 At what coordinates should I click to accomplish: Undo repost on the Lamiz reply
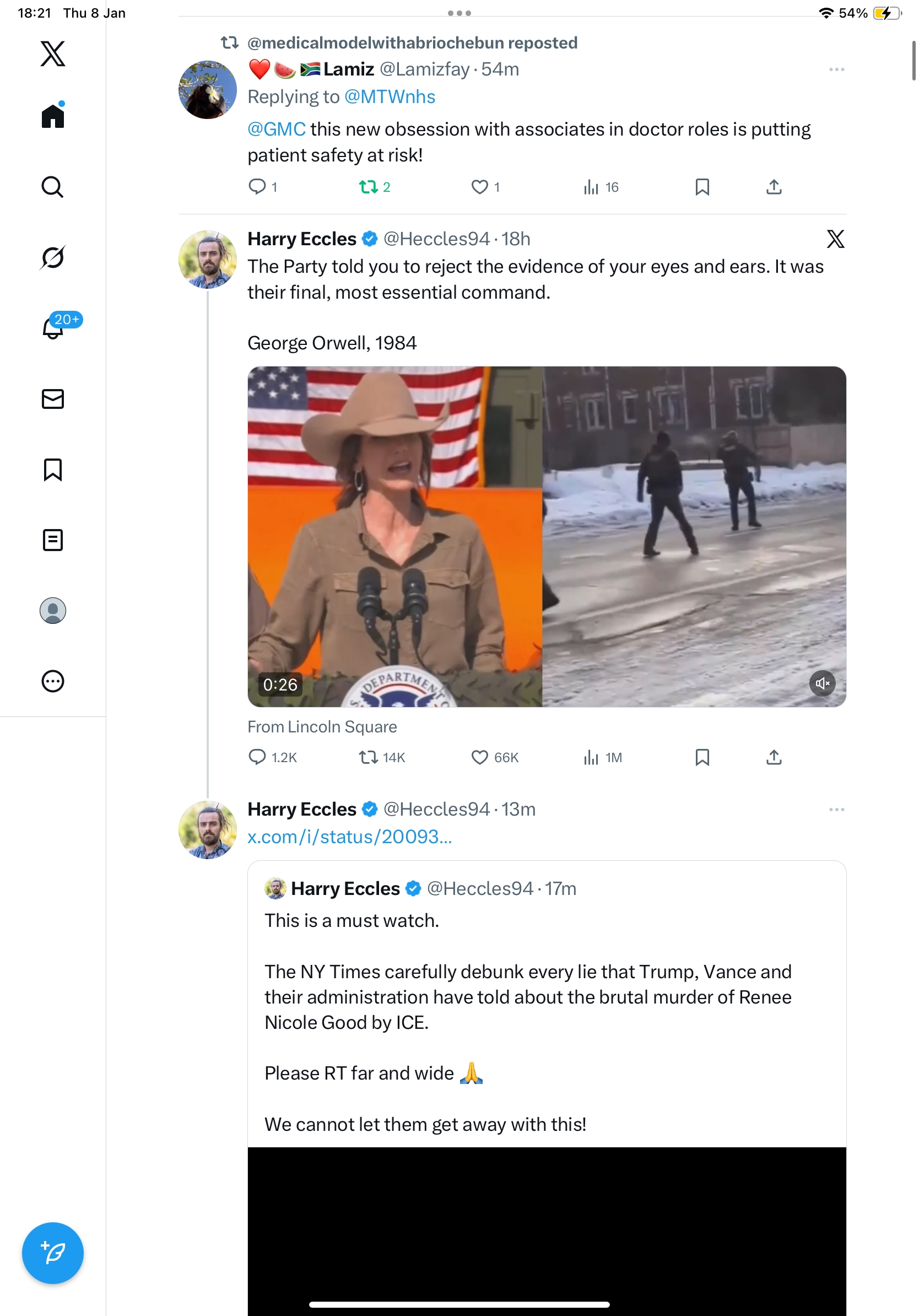369,187
